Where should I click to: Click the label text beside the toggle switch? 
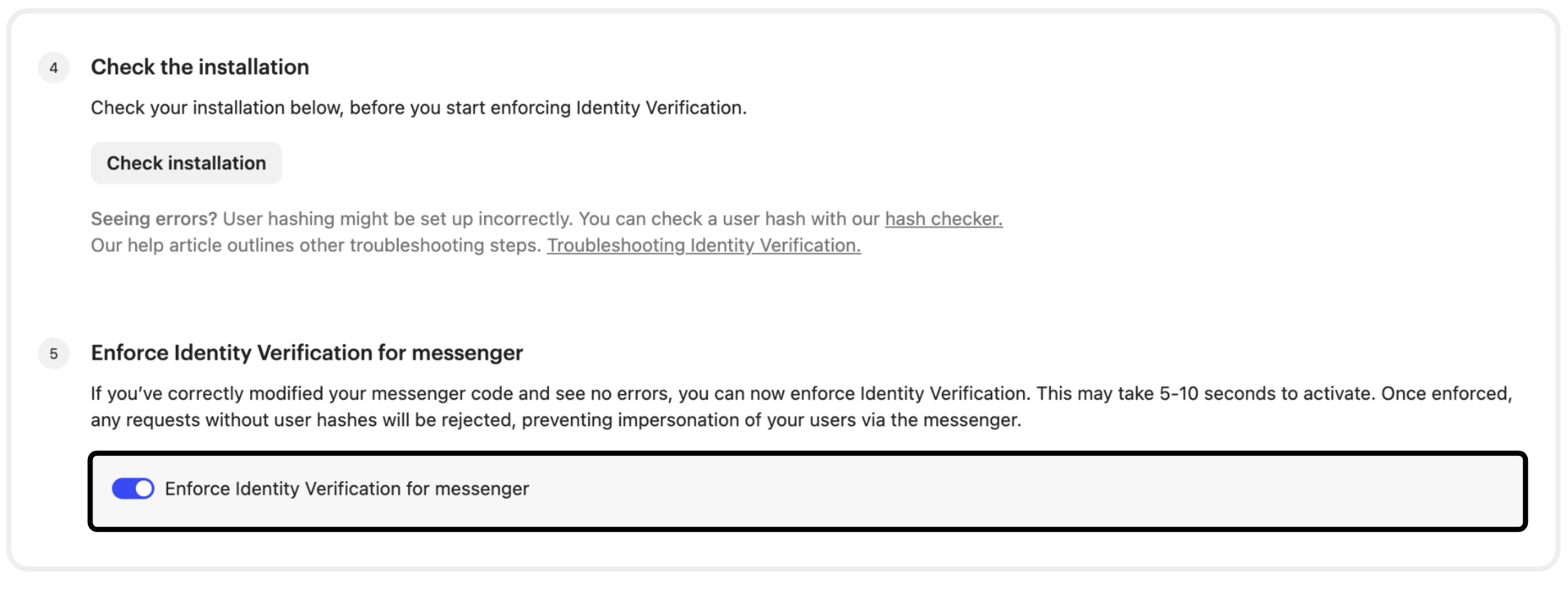point(346,489)
